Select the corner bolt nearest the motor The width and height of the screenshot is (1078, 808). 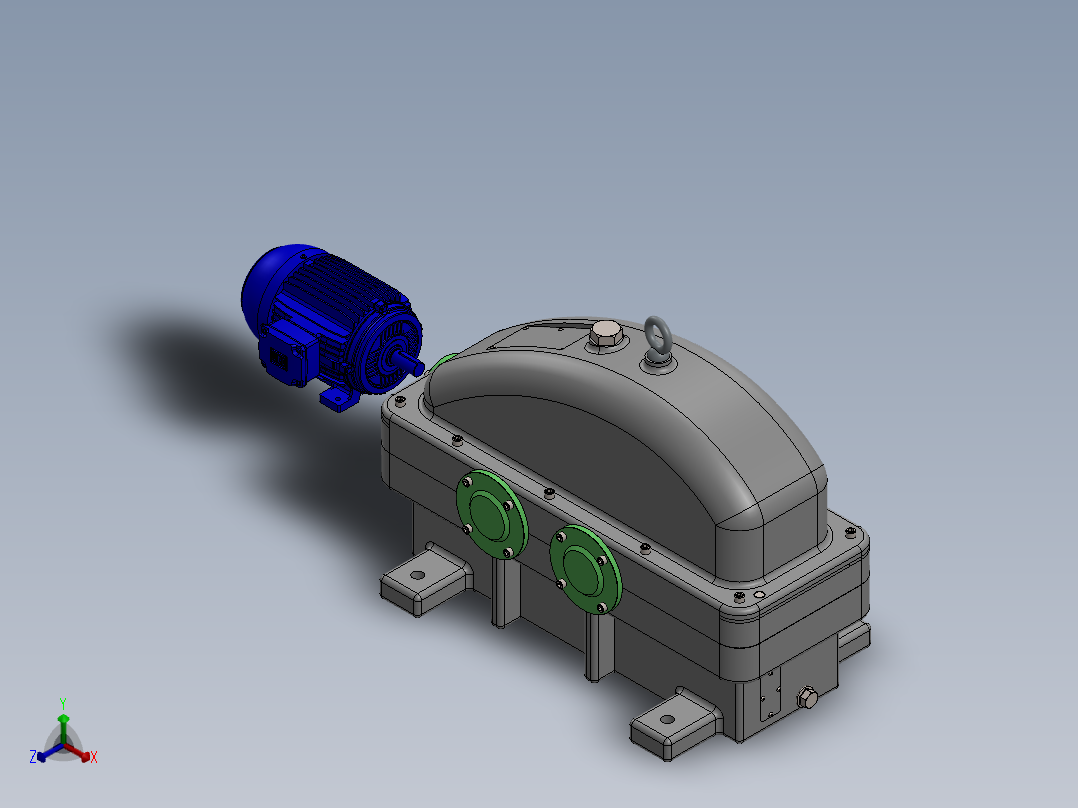(400, 402)
